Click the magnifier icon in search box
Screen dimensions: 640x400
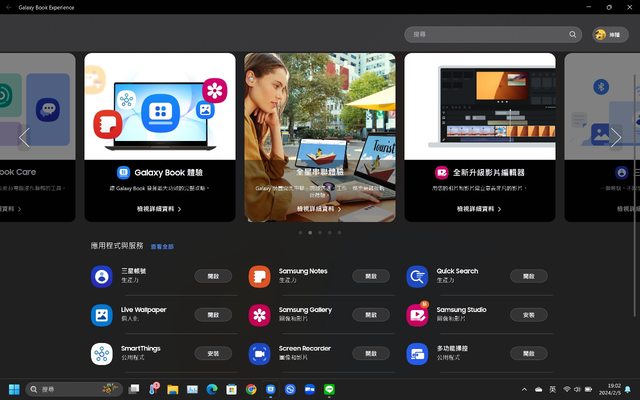[x=573, y=34]
